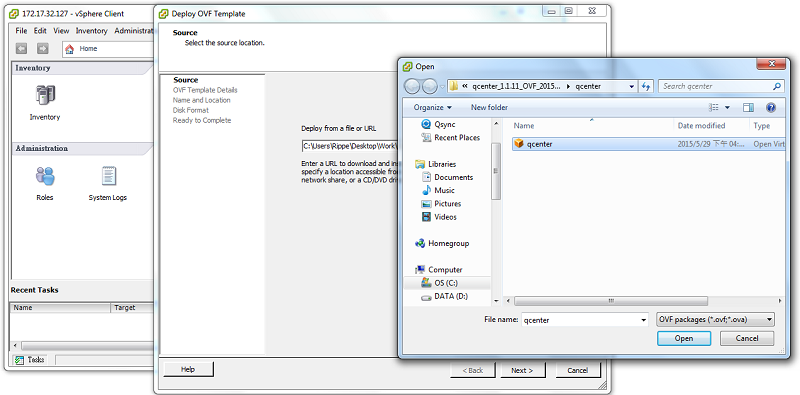Click the Name column in Recent Tasks
800x395 pixels.
(60, 308)
